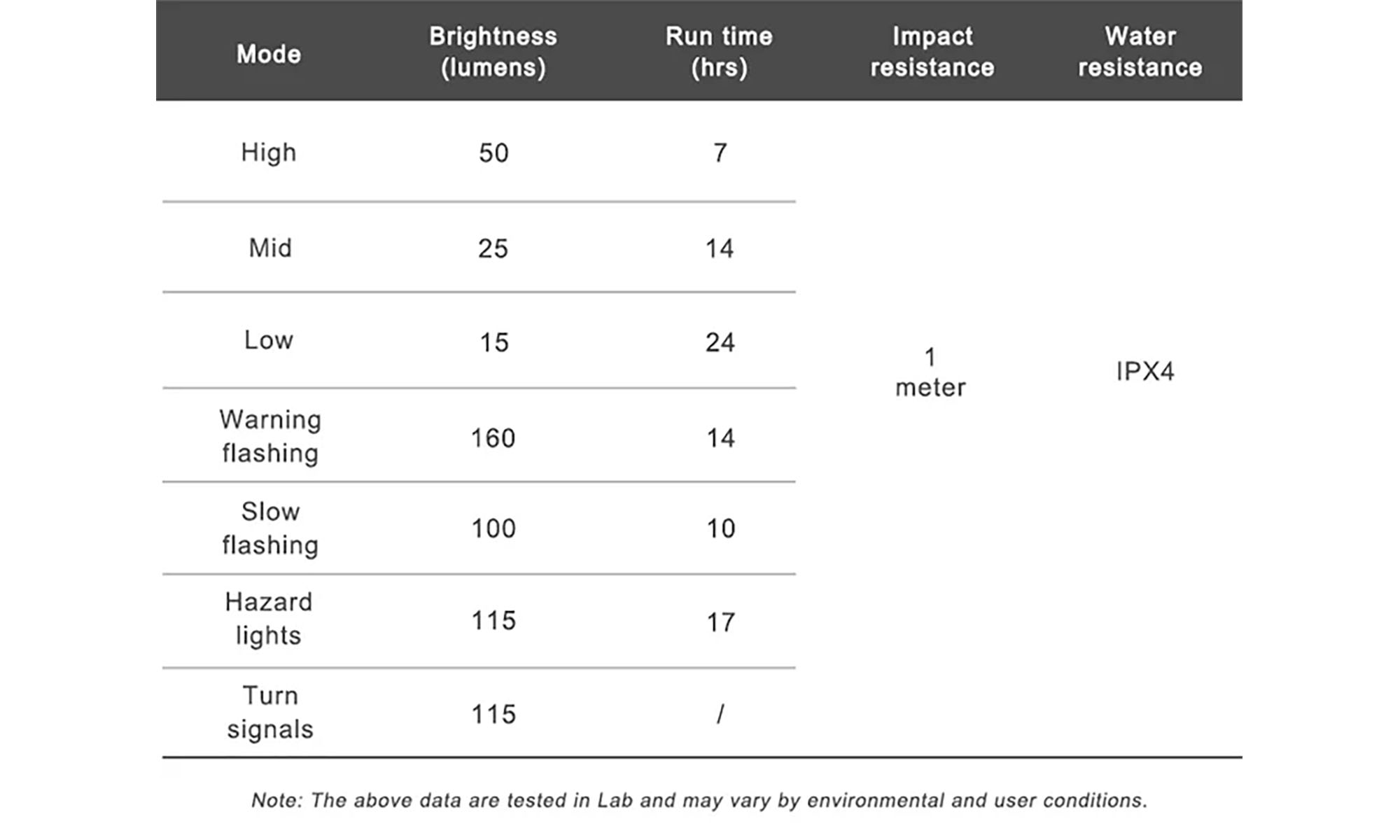Select the High mode brightness value 50
The width and height of the screenshot is (1400, 840).
[x=493, y=153]
